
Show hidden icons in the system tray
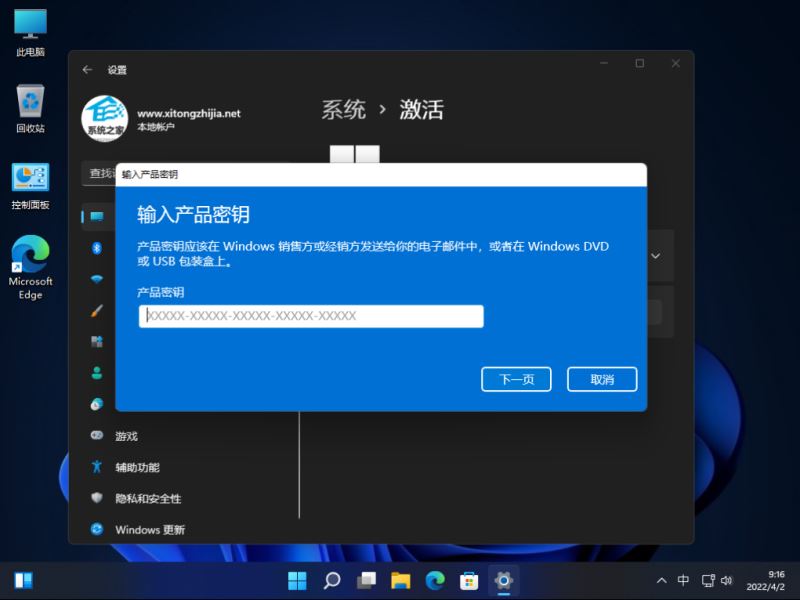[661, 580]
